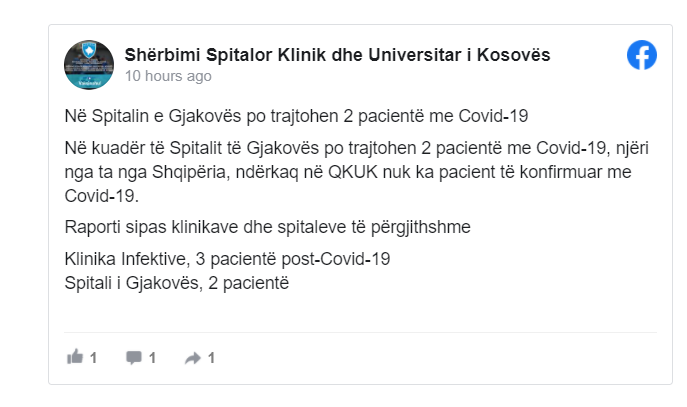Click the count beside the comment icon
The width and height of the screenshot is (687, 407).
(153, 357)
